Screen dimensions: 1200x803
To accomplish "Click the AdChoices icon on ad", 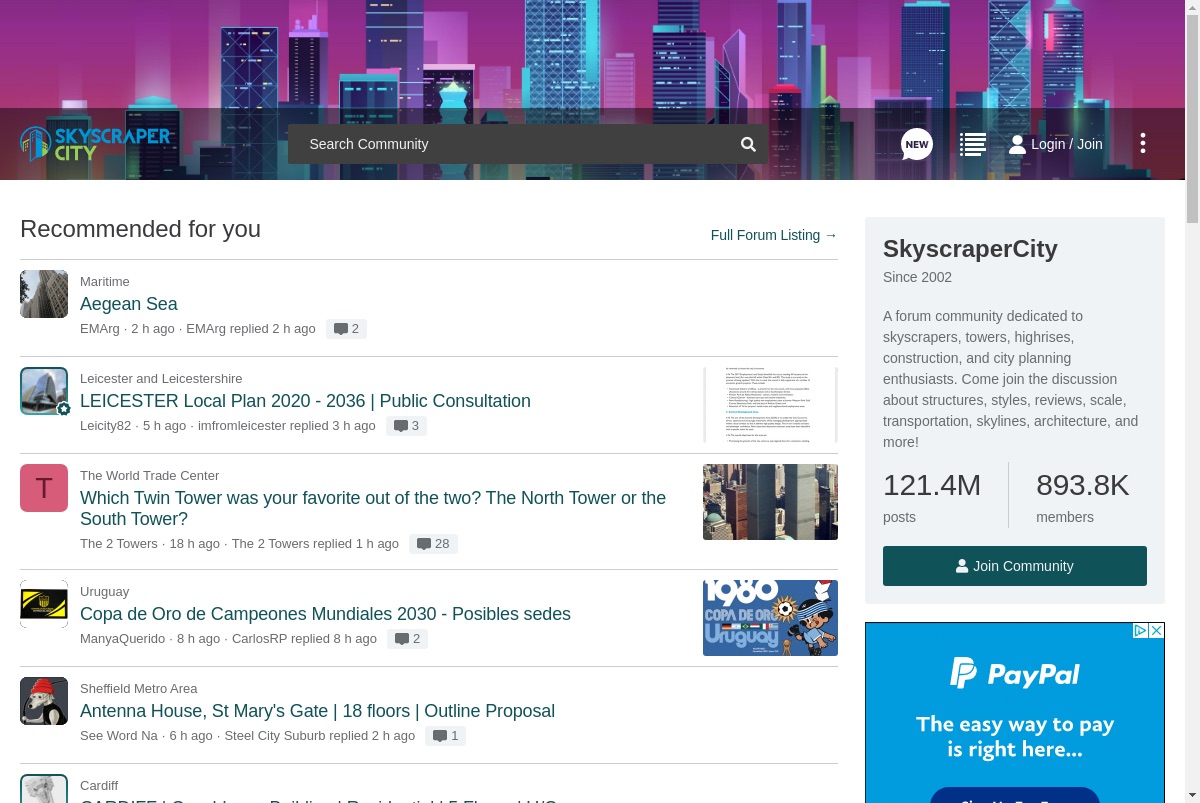I will [x=1139, y=631].
